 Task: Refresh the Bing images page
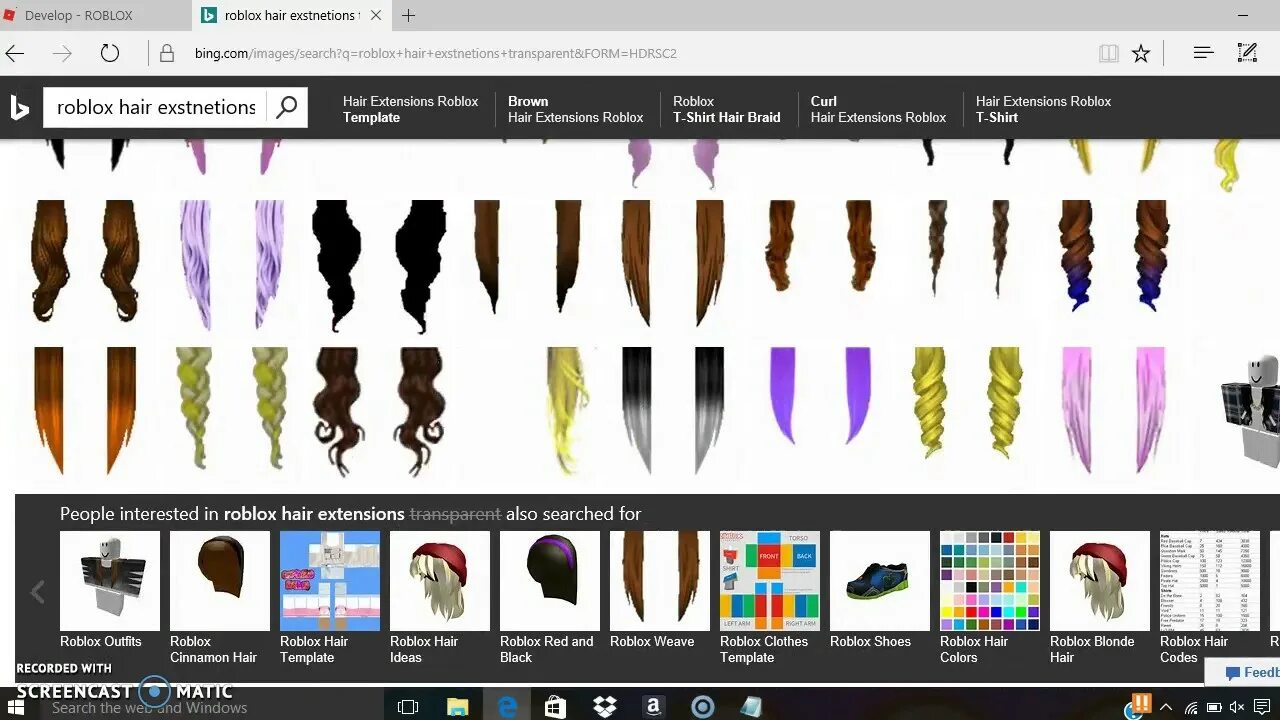[x=110, y=54]
